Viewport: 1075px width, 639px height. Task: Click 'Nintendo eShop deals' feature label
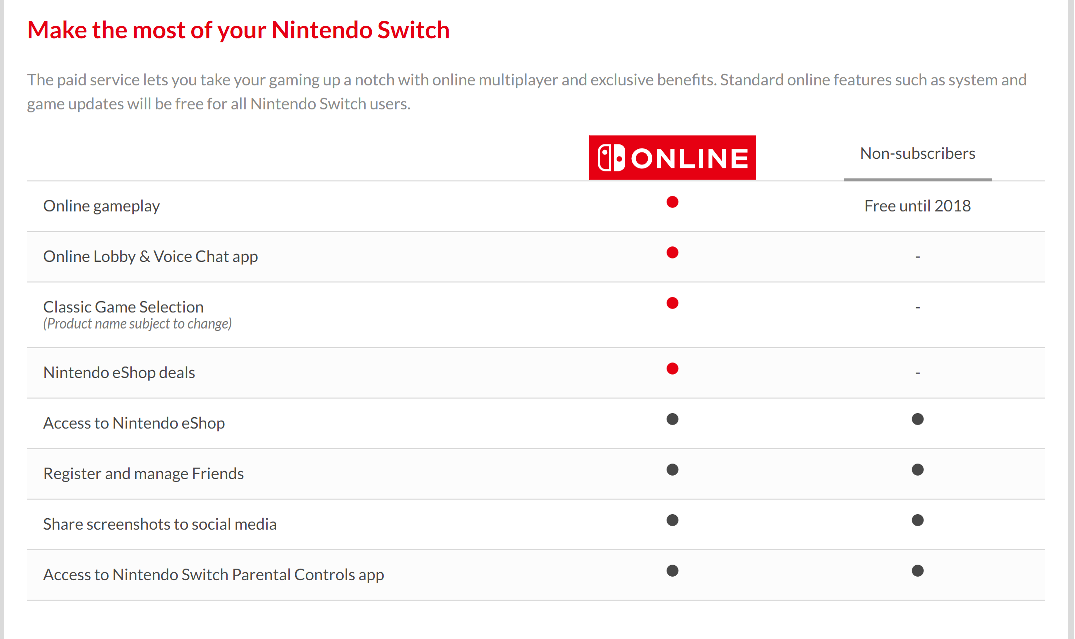tap(119, 373)
